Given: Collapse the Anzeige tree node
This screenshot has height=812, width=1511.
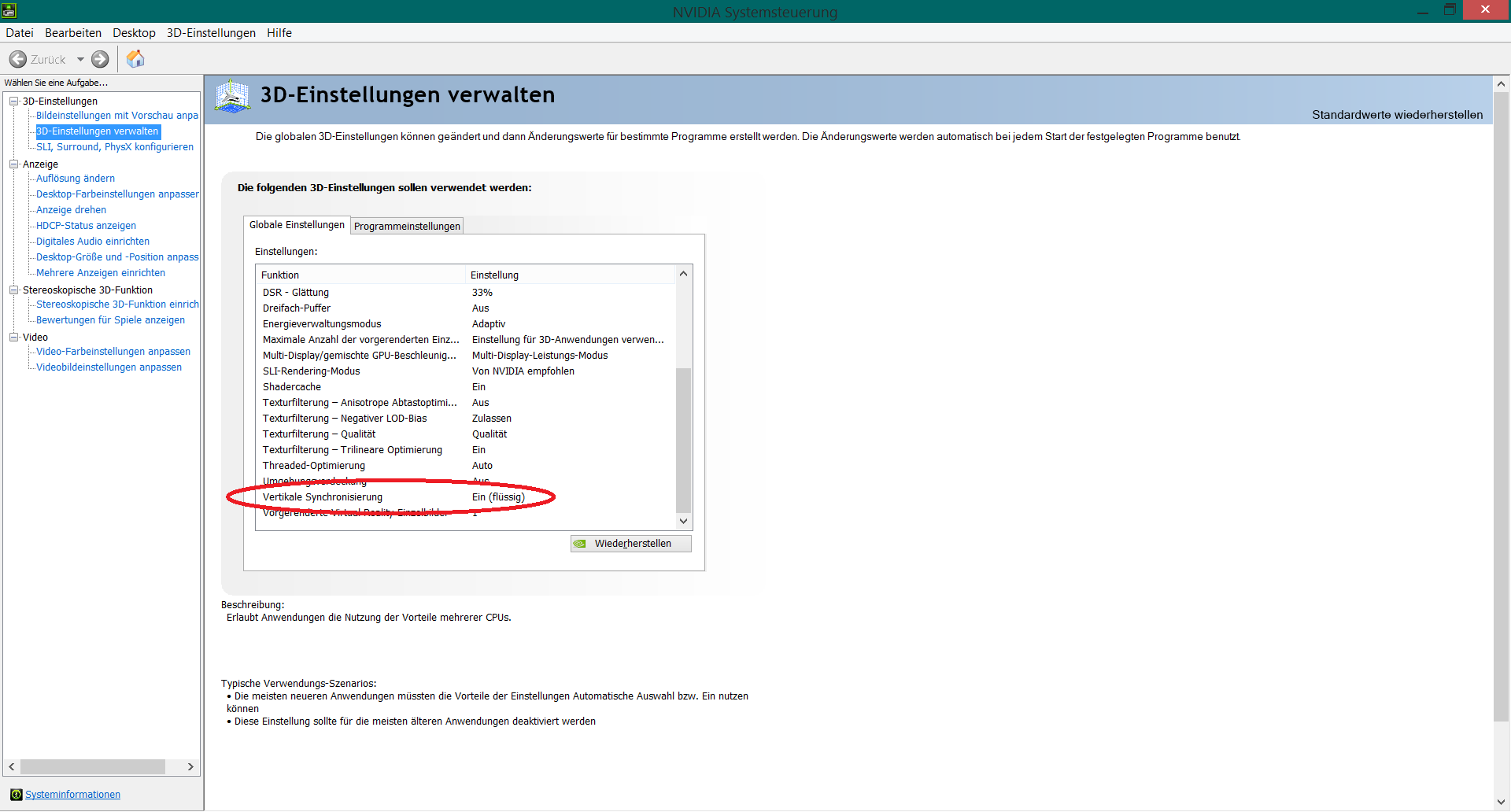Looking at the screenshot, I should point(13,164).
